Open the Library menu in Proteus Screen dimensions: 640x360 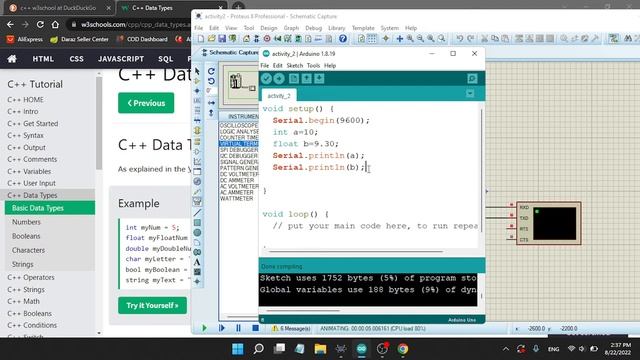[x=337, y=28]
